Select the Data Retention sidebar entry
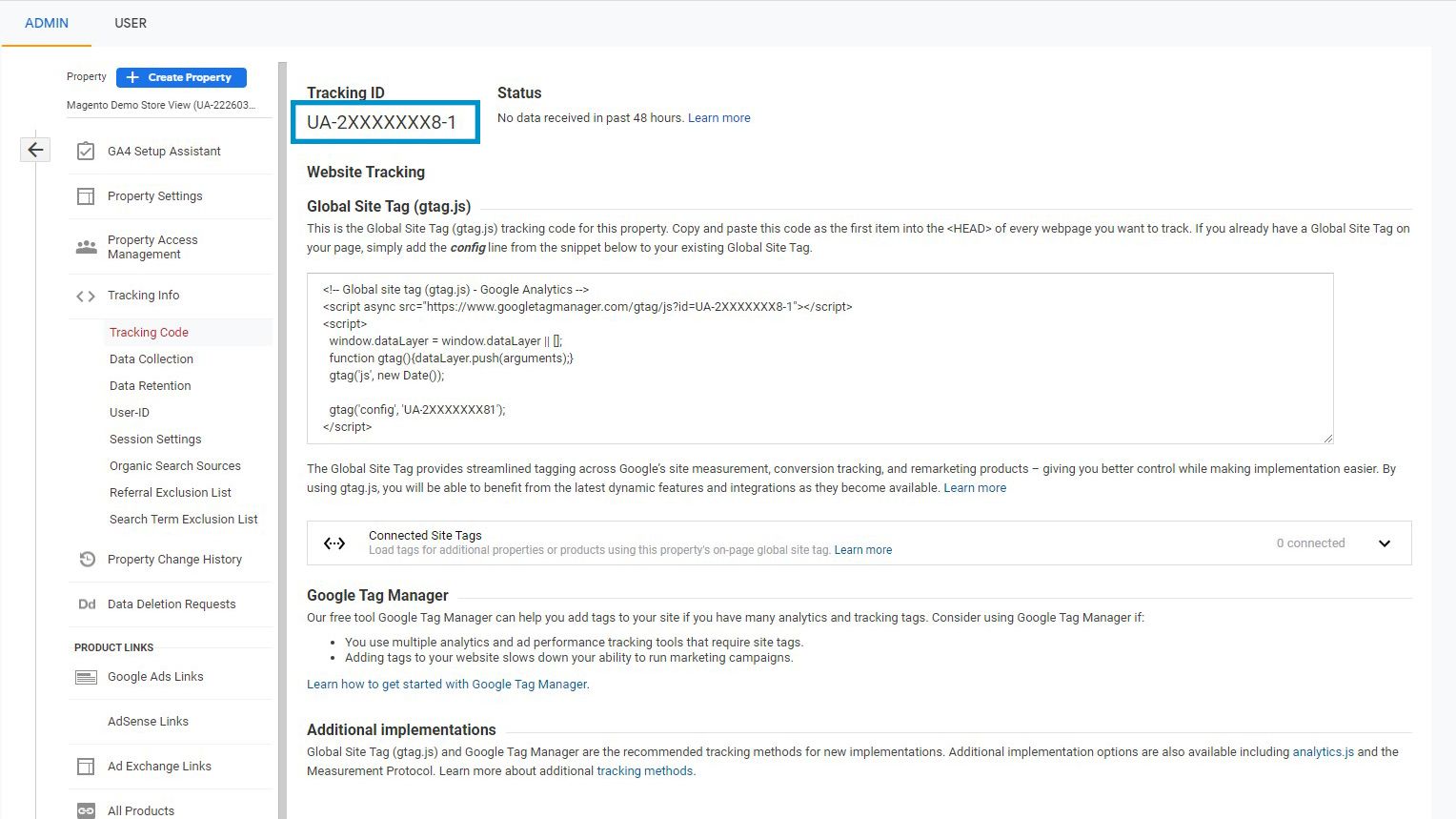 pos(150,385)
